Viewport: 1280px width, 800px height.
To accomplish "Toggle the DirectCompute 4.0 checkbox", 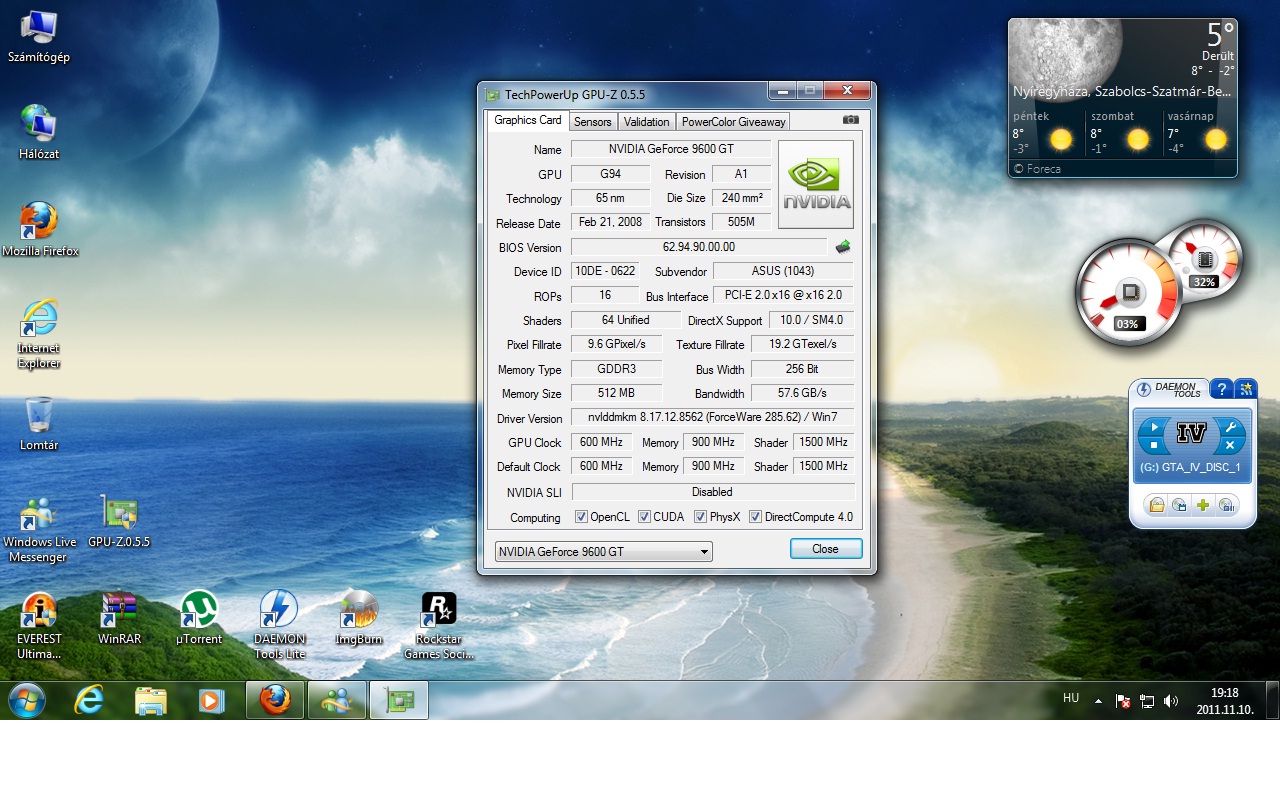I will coord(755,517).
